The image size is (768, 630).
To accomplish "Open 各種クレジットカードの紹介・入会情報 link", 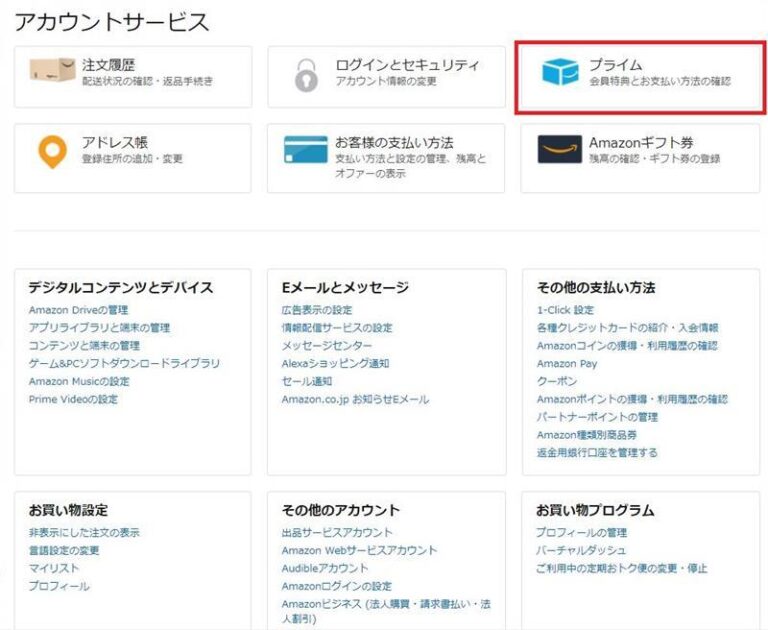I will tap(627, 328).
